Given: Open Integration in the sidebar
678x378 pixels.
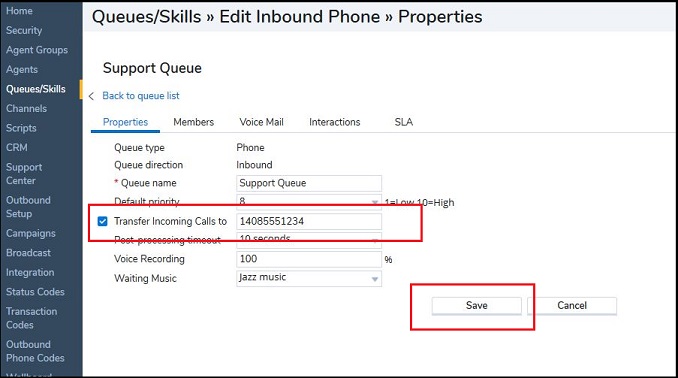Looking at the screenshot, I should pyautogui.click(x=30, y=273).
